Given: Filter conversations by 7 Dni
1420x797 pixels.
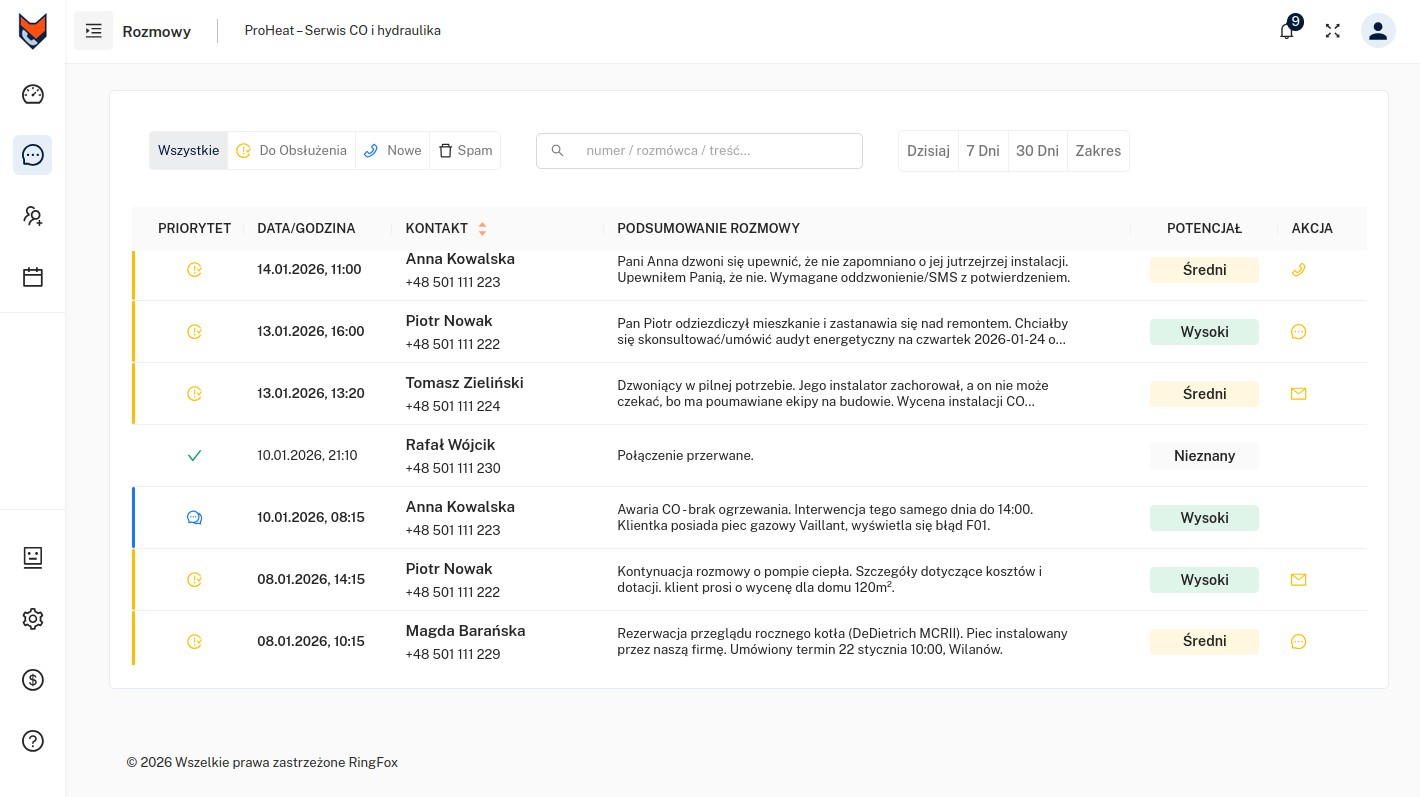Looking at the screenshot, I should [x=982, y=151].
